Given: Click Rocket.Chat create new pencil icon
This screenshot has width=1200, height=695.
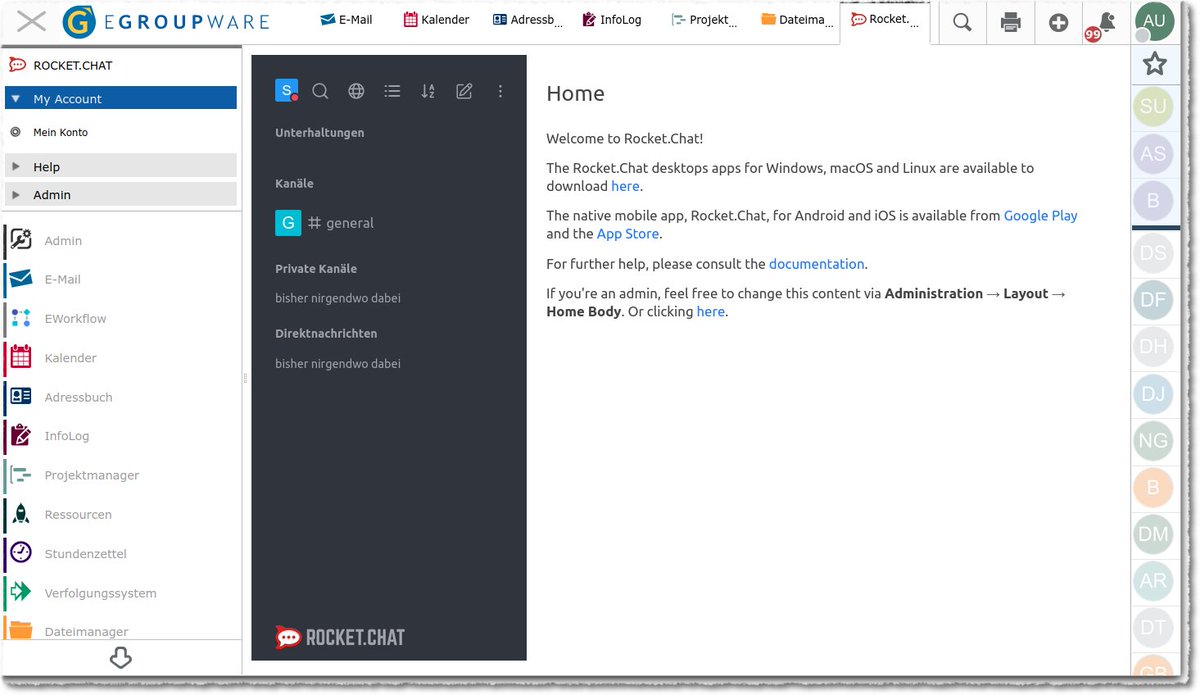Looking at the screenshot, I should 464,91.
